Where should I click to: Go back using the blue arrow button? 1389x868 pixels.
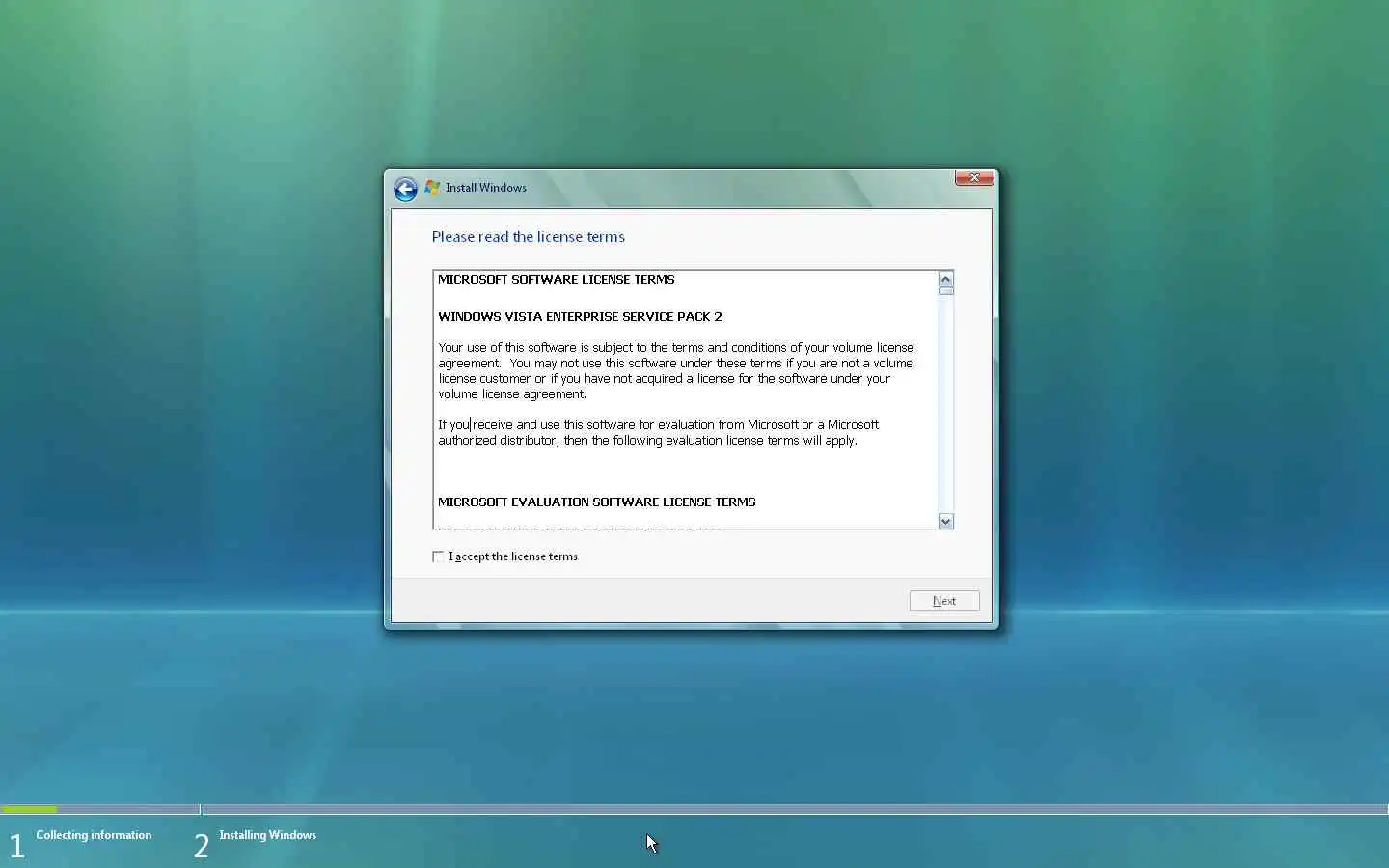[405, 189]
